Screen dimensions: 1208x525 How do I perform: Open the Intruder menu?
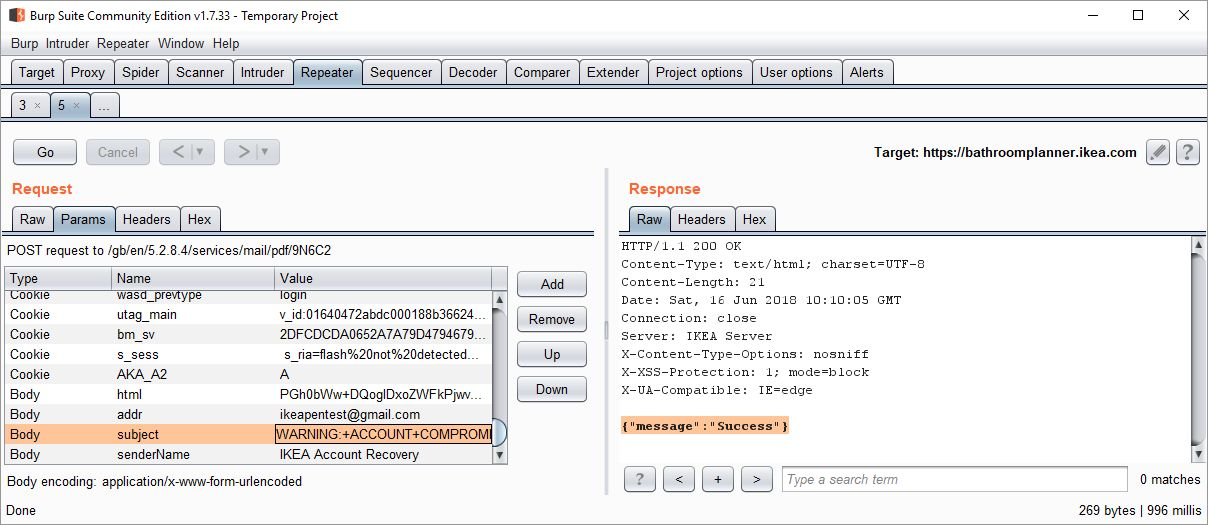click(67, 43)
